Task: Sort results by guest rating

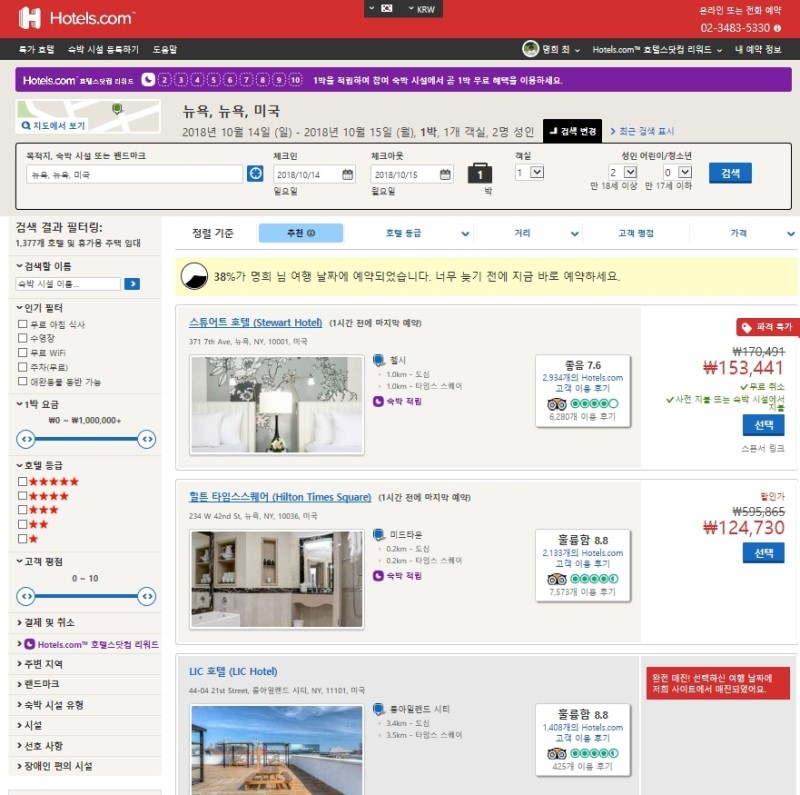Action: tap(636, 233)
